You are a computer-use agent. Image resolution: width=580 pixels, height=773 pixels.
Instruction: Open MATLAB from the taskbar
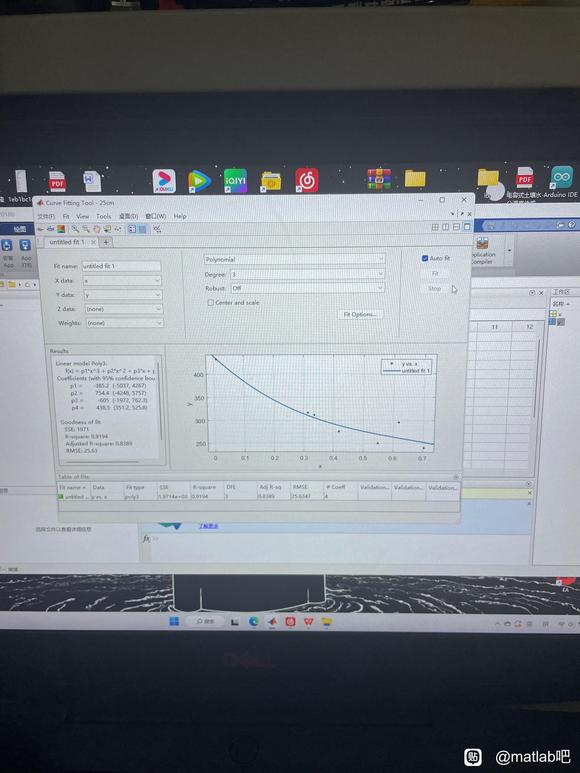click(272, 622)
